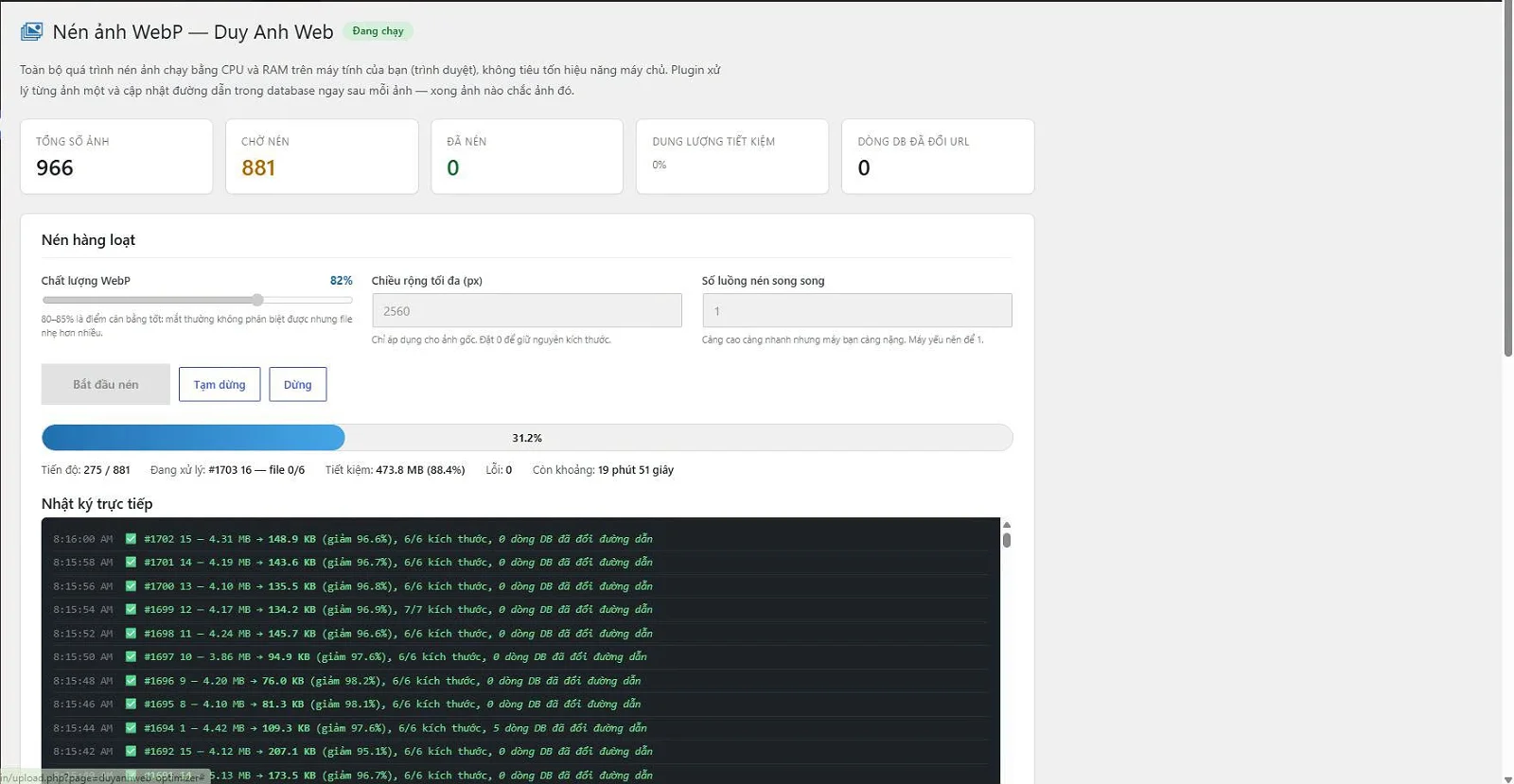
Task: Click the 'ĐÃ NÉN' card value 0
Action: pyautogui.click(x=453, y=168)
